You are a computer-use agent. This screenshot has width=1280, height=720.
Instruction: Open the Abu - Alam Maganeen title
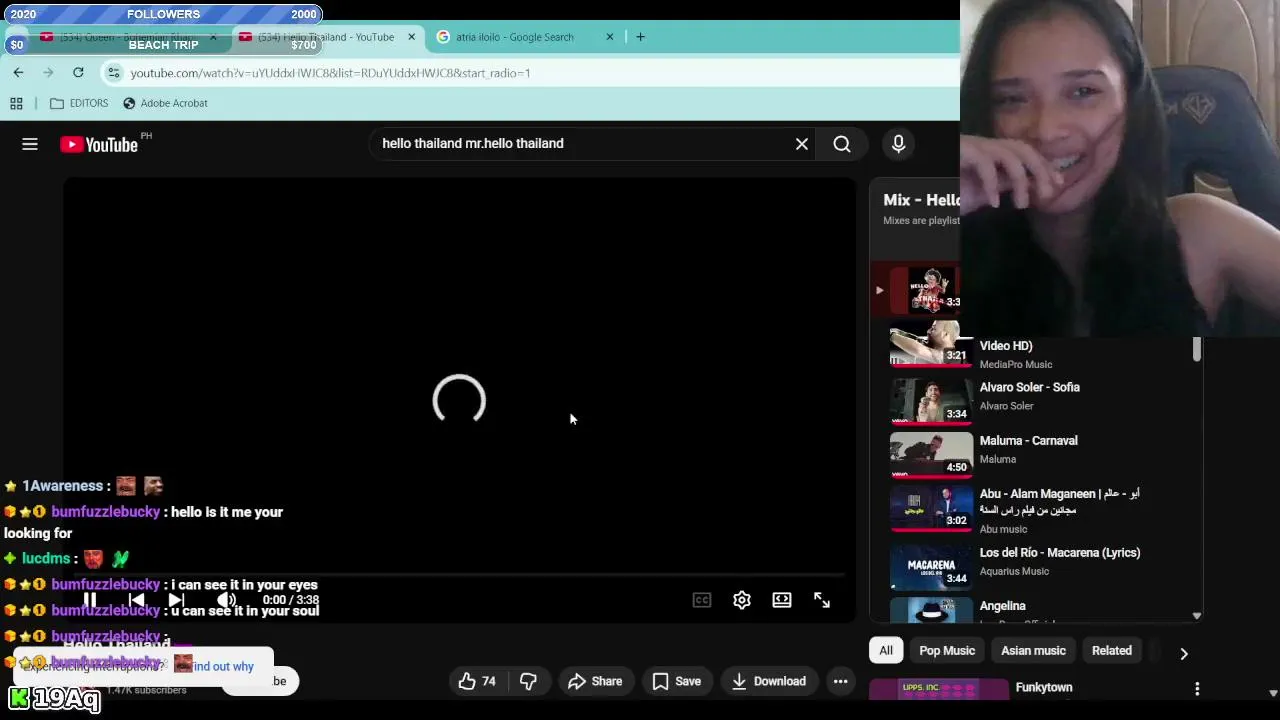(x=1060, y=501)
